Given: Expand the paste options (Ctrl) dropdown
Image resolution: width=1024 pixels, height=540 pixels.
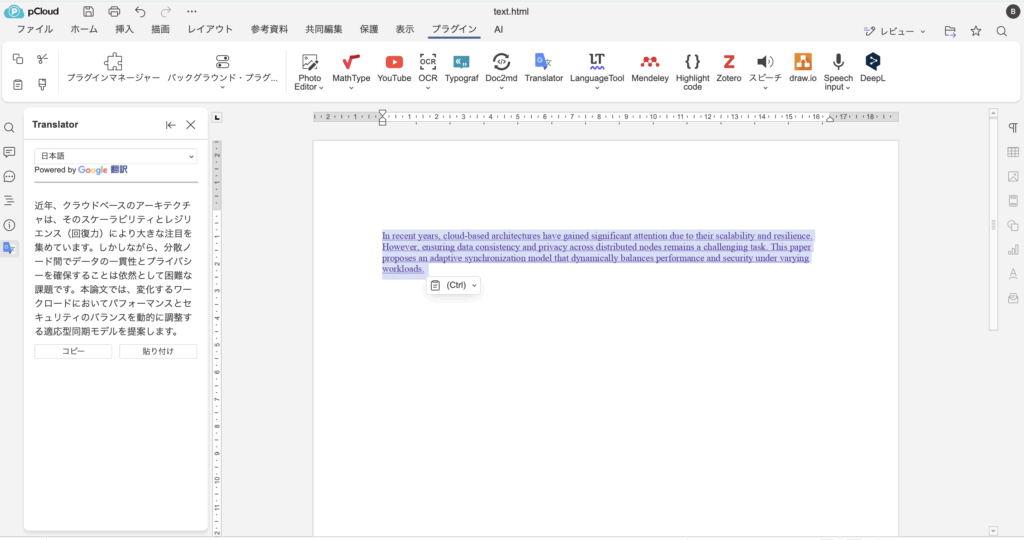Looking at the screenshot, I should [x=454, y=286].
